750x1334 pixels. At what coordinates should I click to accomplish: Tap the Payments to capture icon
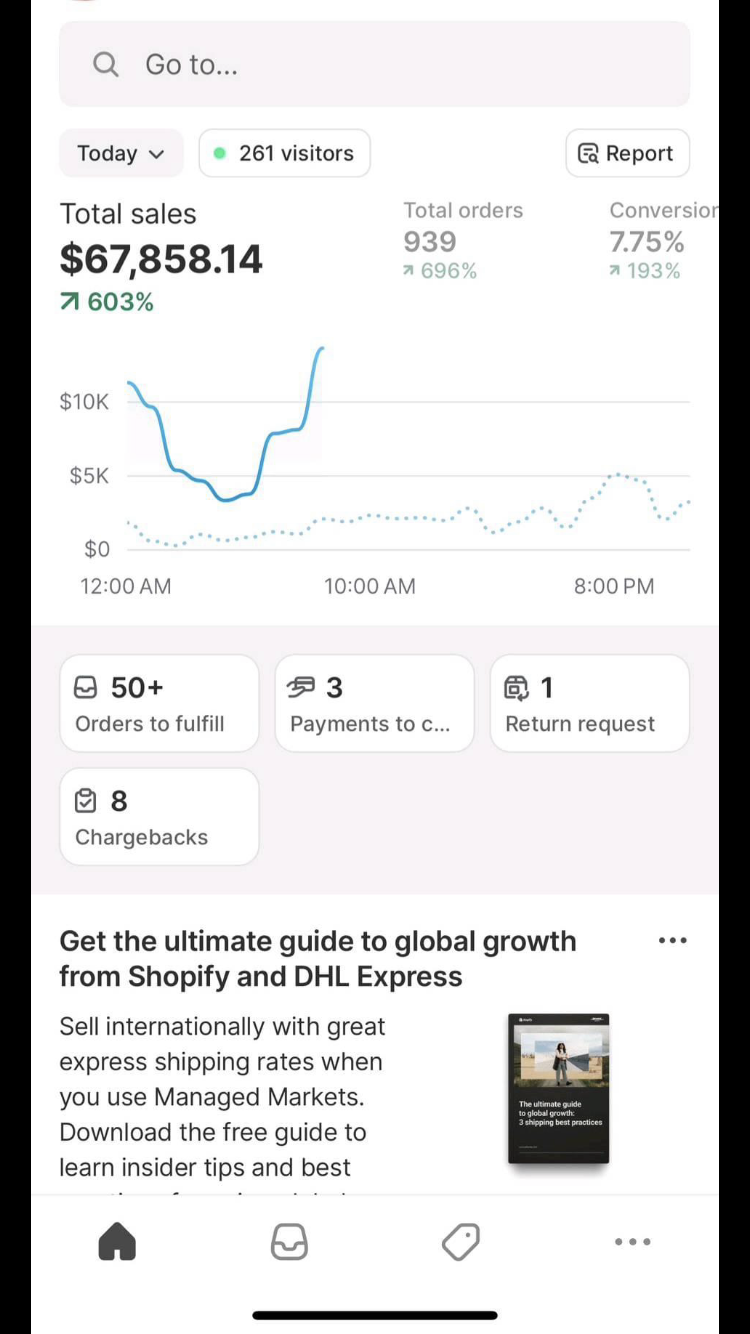point(301,688)
